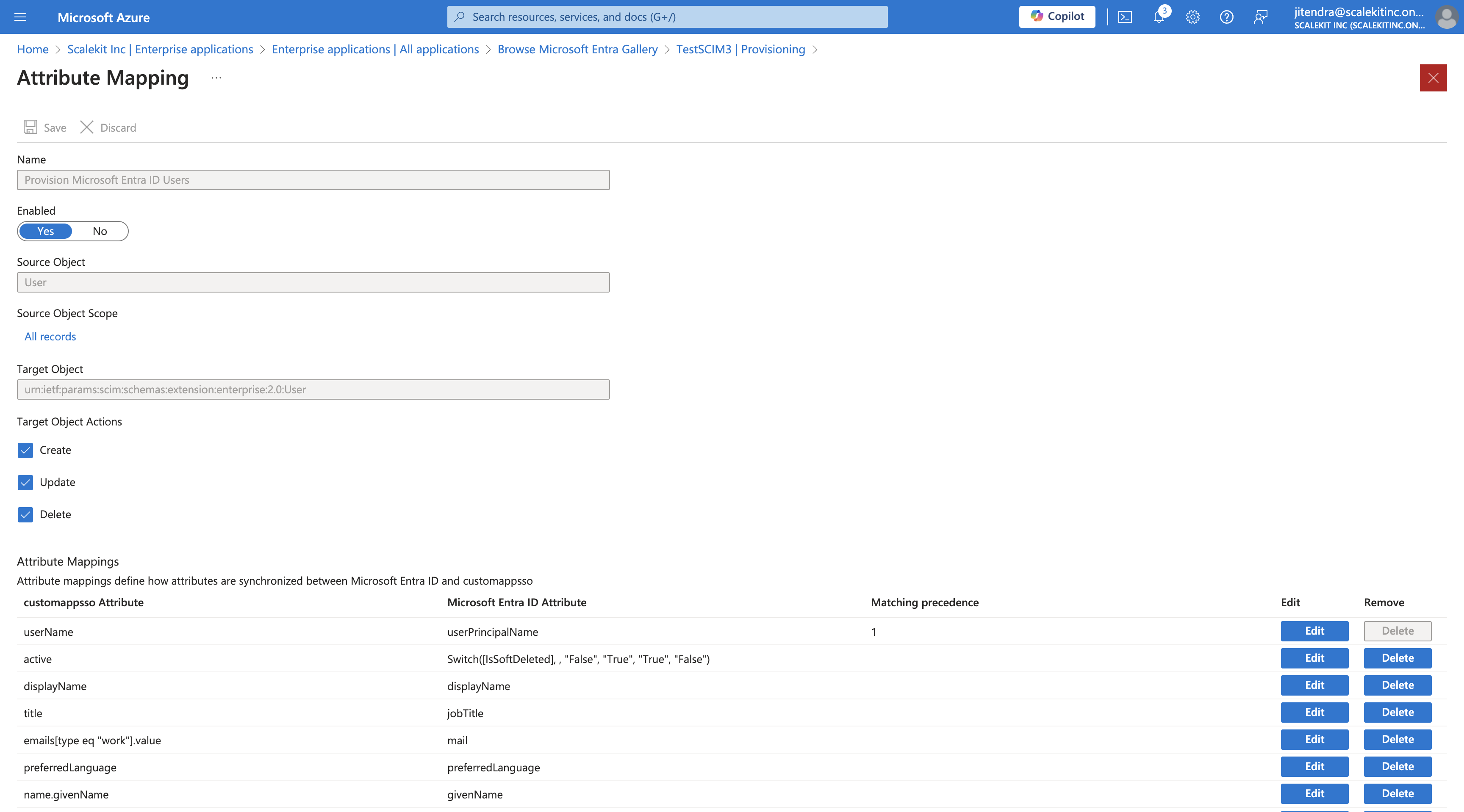1464x812 pixels.
Task: Click the customappsso Attribute column header
Action: [83, 602]
